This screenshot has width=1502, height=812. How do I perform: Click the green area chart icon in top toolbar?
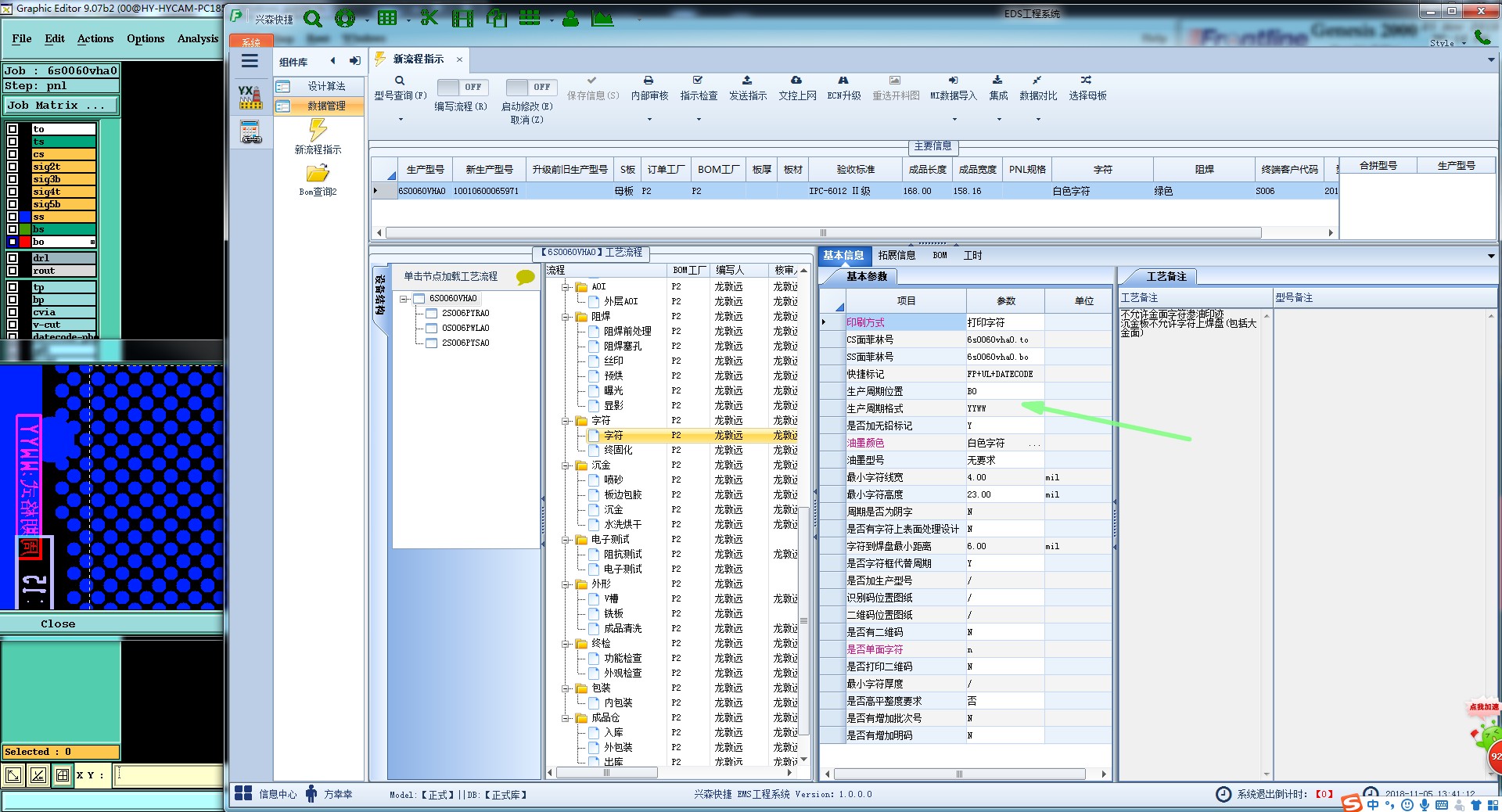(x=602, y=18)
